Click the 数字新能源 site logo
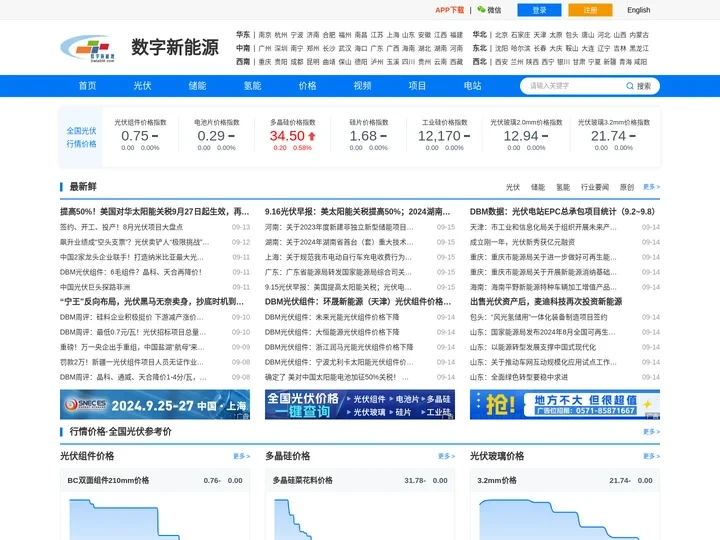 (87, 48)
